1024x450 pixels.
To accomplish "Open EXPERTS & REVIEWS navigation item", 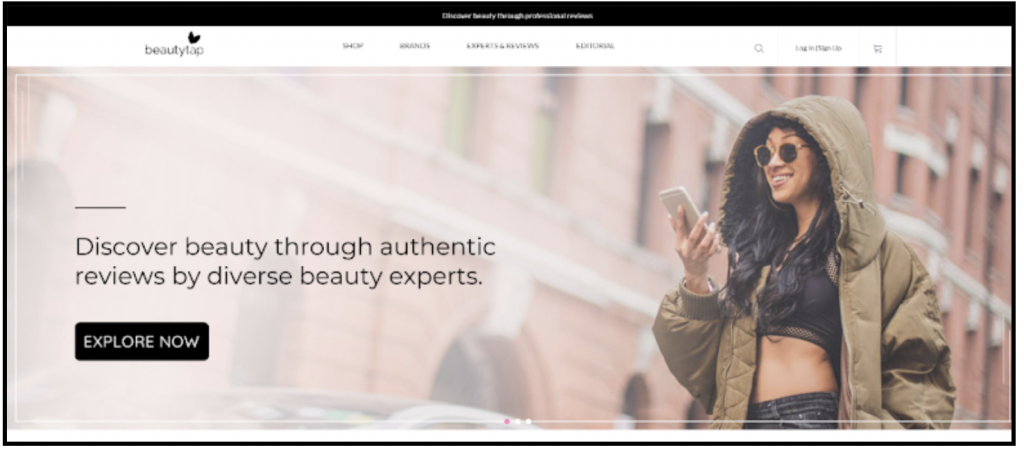I will [x=502, y=46].
